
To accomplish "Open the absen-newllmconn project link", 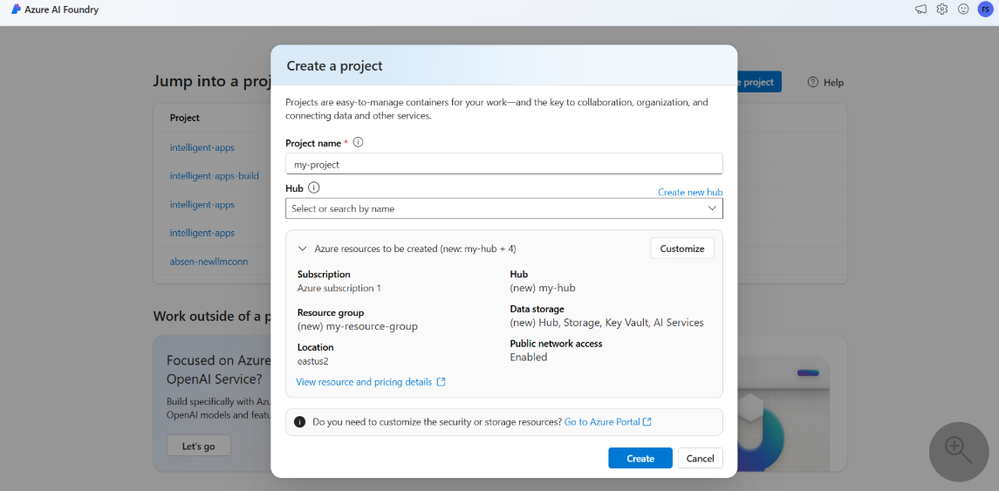I will click(209, 261).
